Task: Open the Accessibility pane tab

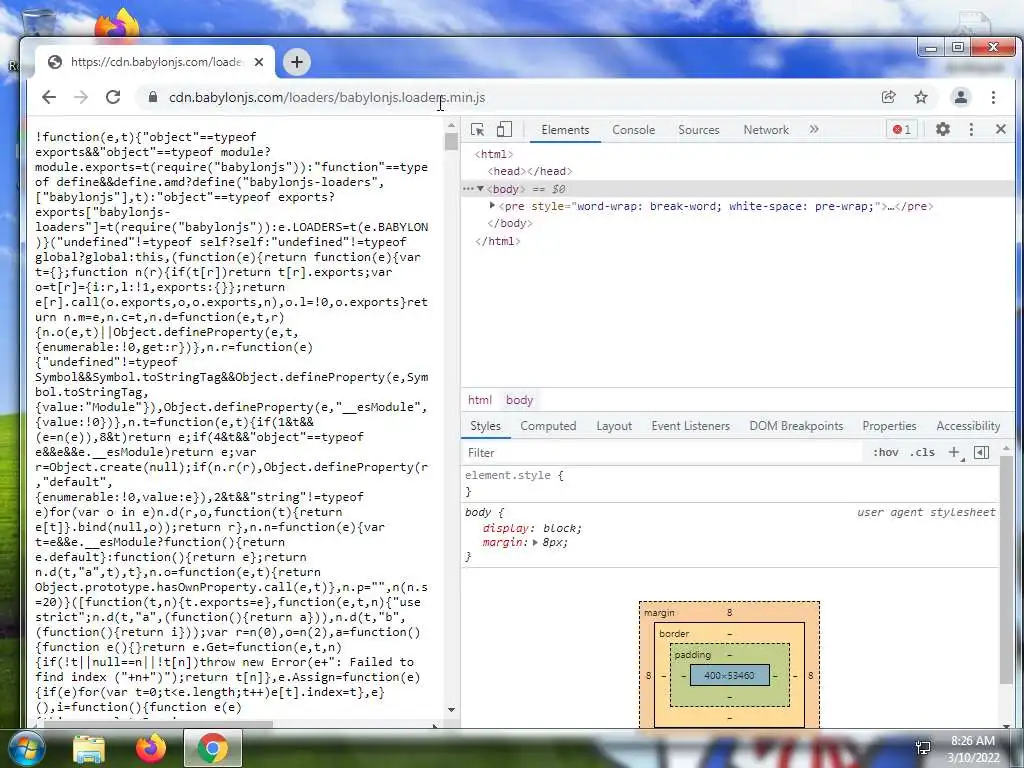Action: pyautogui.click(x=968, y=426)
